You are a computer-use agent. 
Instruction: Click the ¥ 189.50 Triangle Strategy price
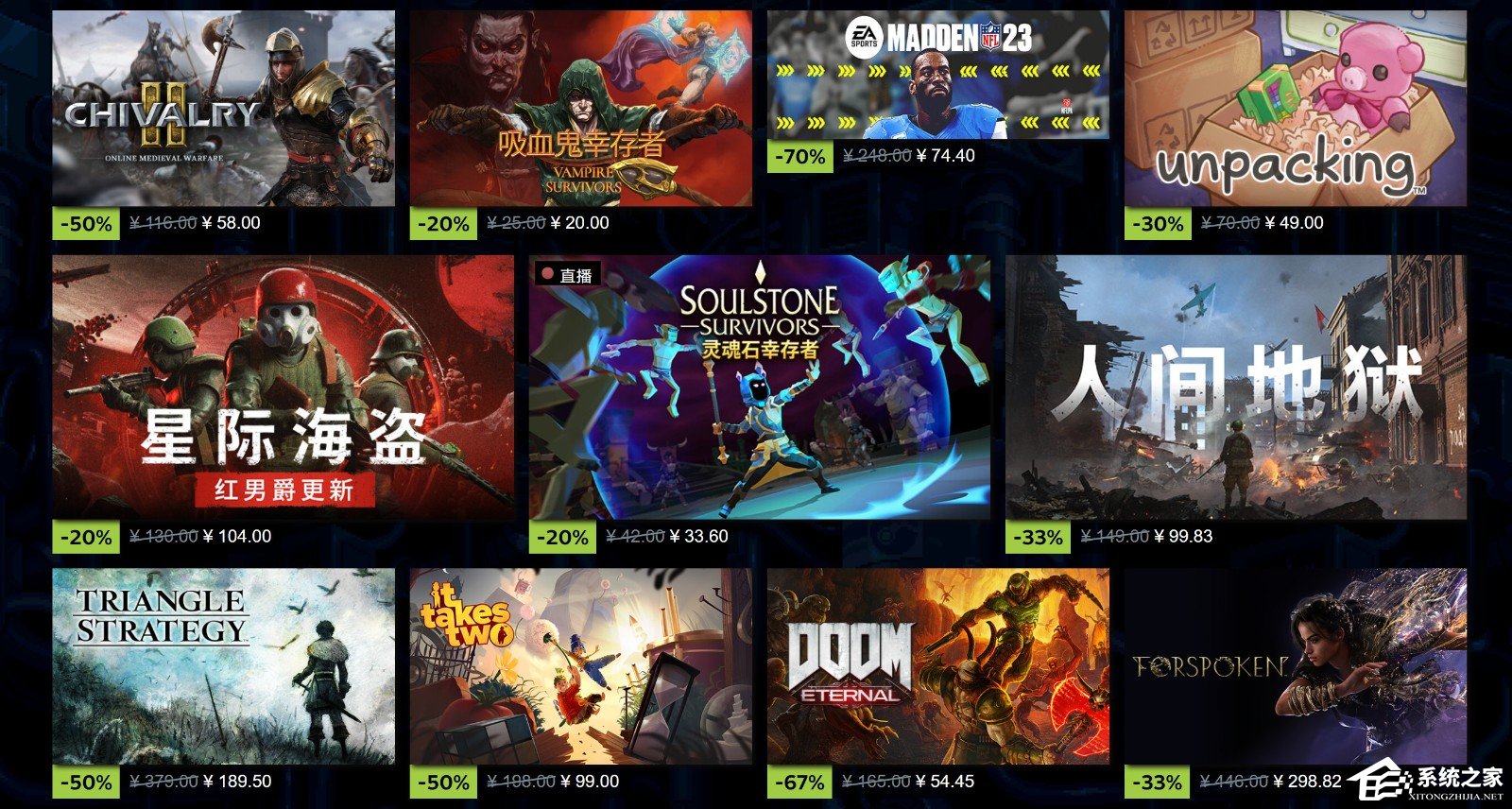point(237,783)
